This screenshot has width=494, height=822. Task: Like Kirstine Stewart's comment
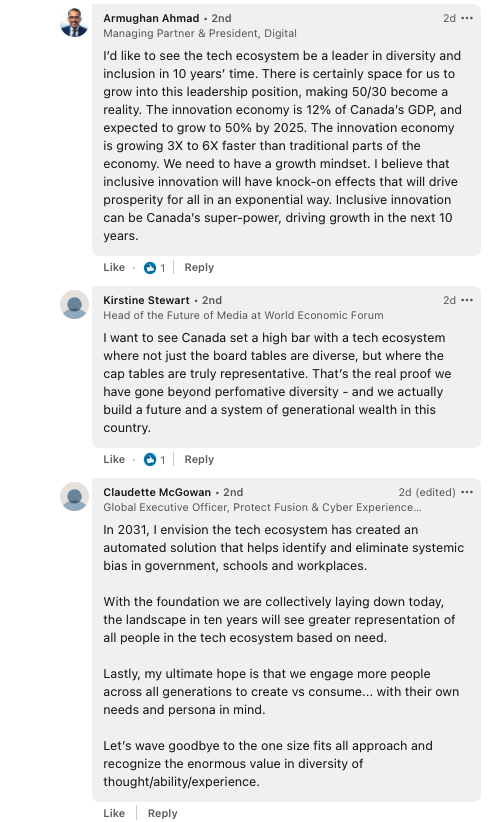tap(114, 459)
